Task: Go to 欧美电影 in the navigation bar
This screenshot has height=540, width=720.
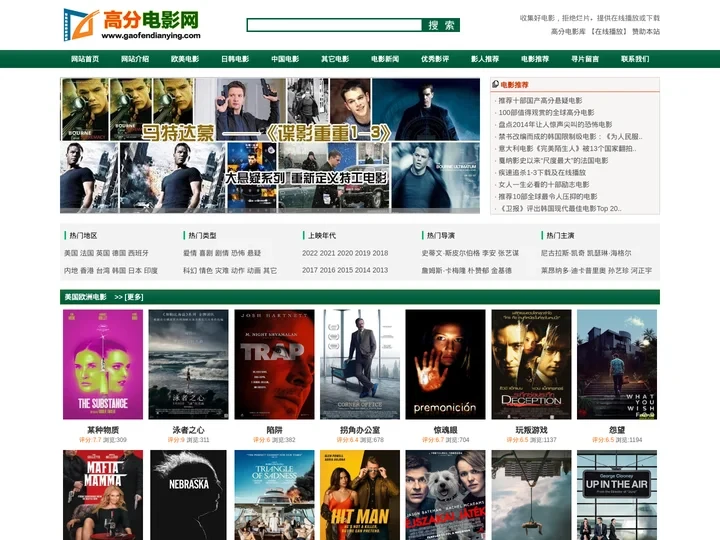Action: pos(185,59)
